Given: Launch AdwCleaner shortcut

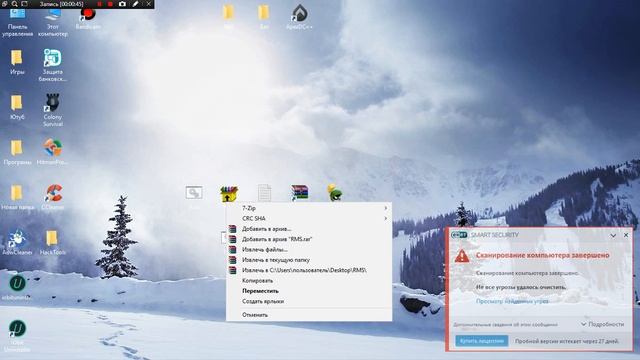Looking at the screenshot, I should click(x=17, y=243).
